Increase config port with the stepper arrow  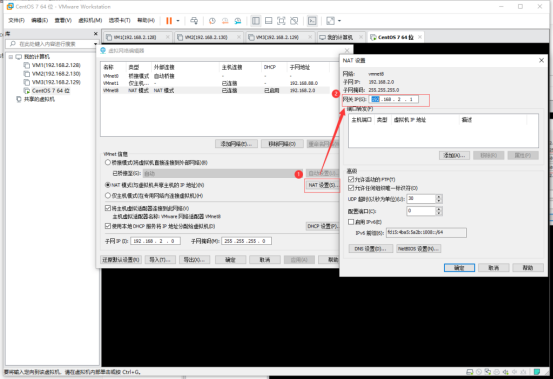coord(439,209)
